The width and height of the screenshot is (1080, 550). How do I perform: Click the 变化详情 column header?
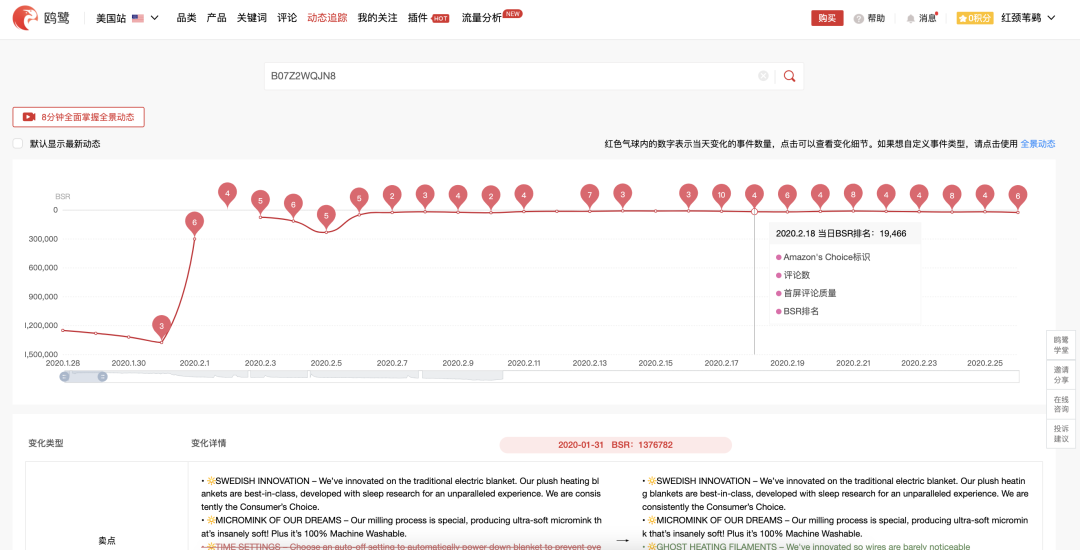(x=209, y=443)
